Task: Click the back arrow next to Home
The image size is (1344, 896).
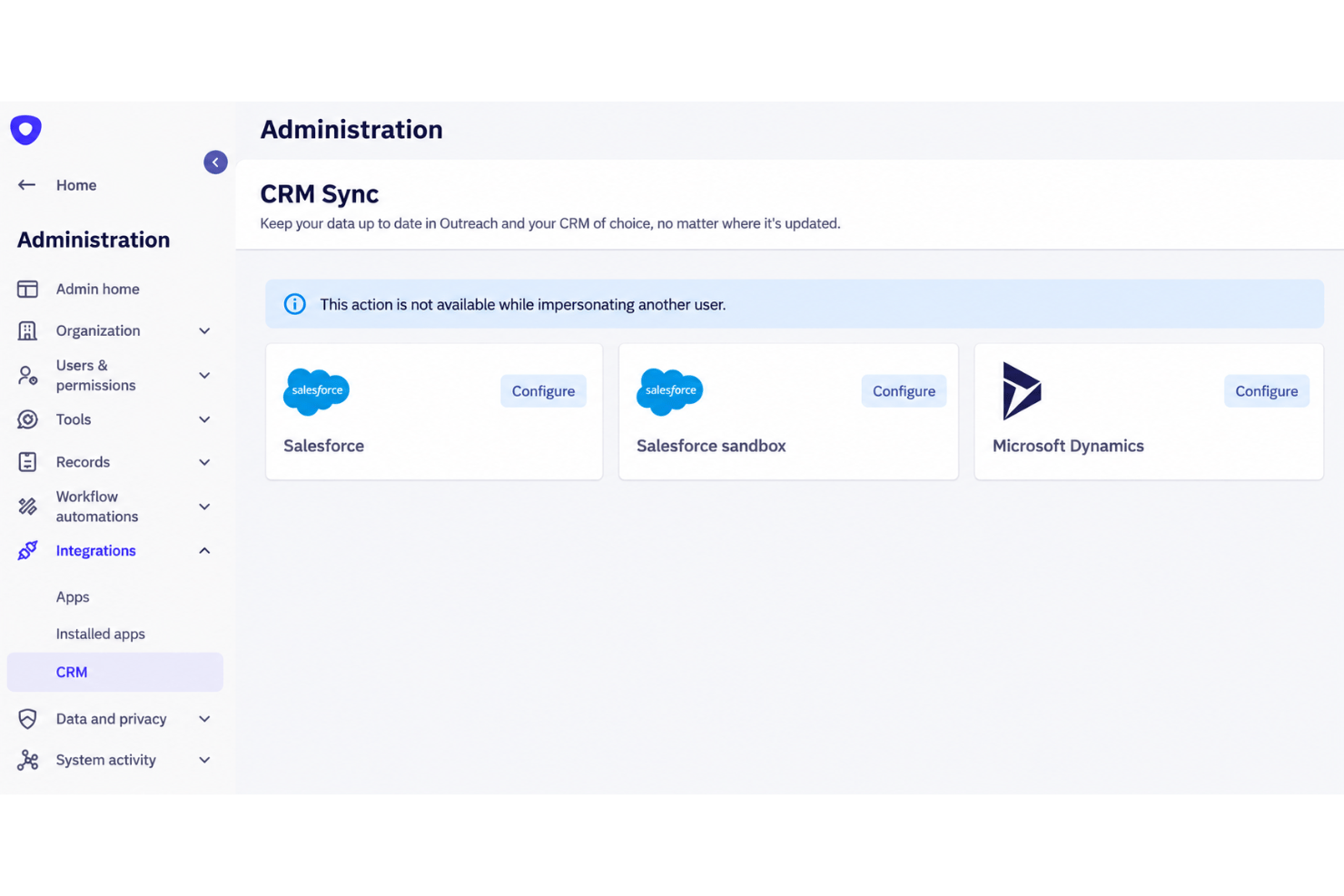Action: (27, 185)
